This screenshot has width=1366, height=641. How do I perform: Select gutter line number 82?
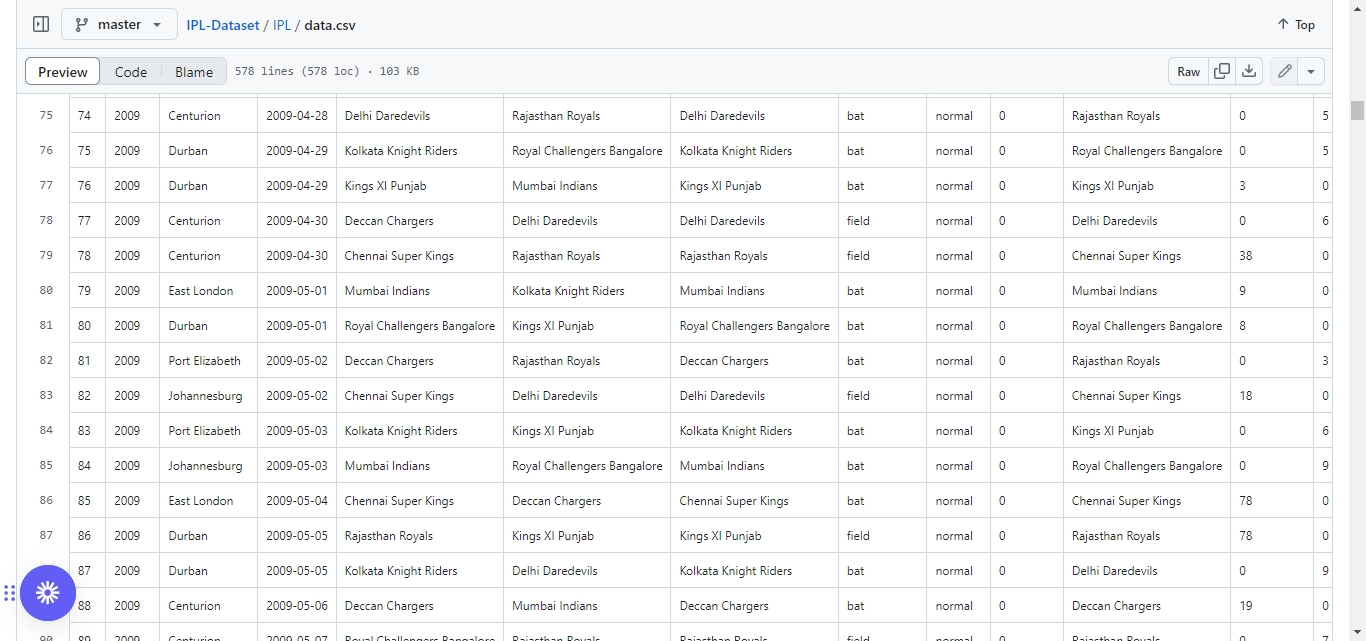[46, 361]
